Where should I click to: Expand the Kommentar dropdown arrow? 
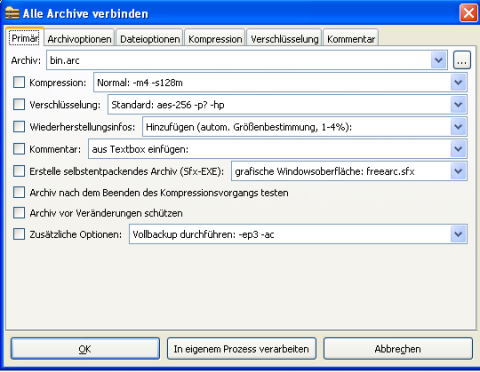click(459, 149)
